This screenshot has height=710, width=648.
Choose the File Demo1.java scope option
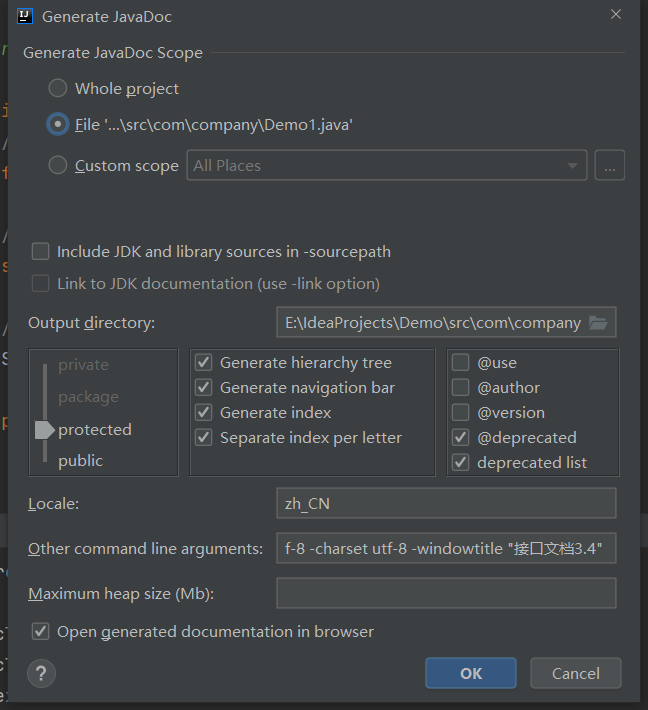point(58,124)
